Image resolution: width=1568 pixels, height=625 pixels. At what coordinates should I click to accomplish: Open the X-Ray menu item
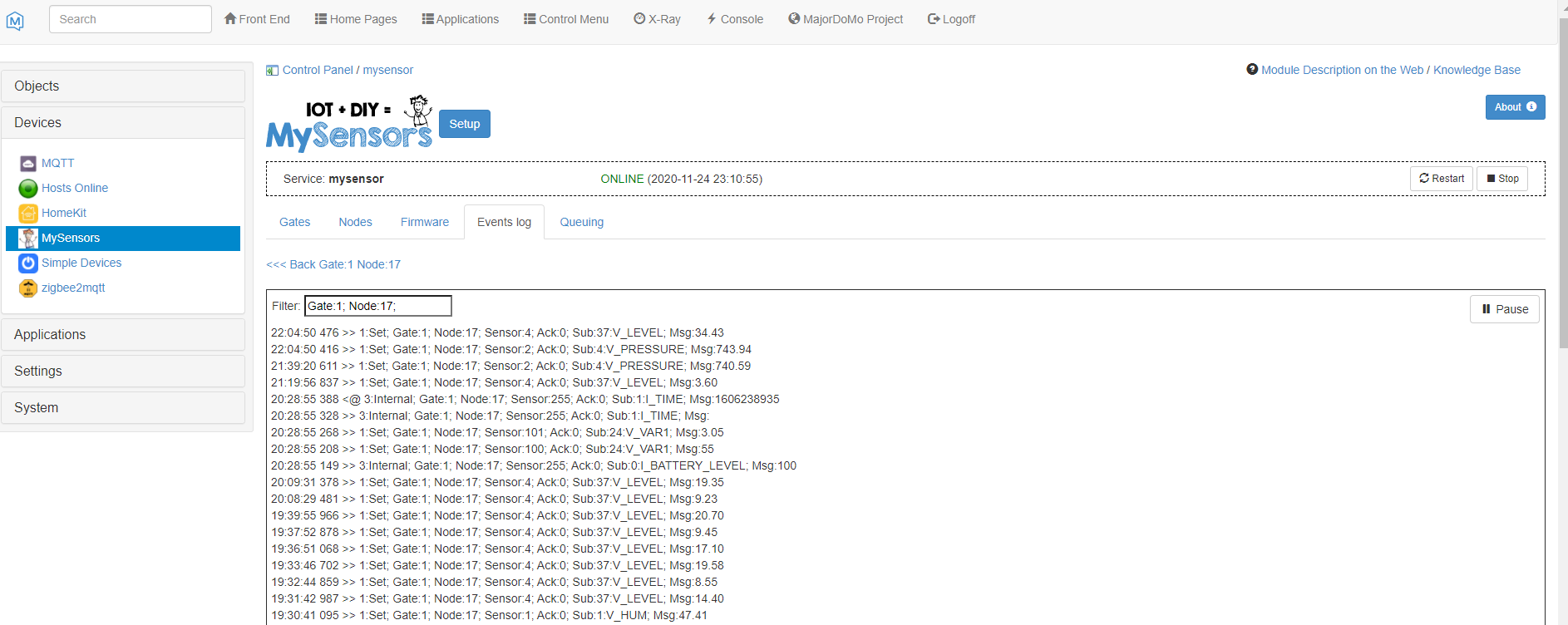657,19
